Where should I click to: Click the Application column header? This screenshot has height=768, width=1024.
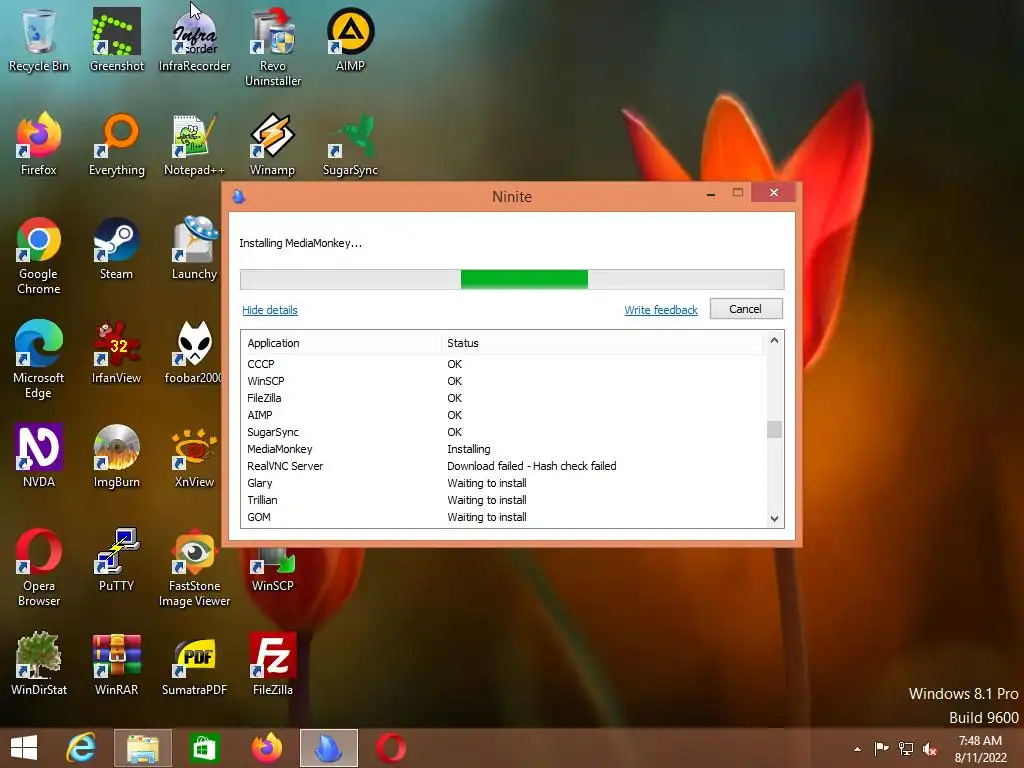(341, 343)
